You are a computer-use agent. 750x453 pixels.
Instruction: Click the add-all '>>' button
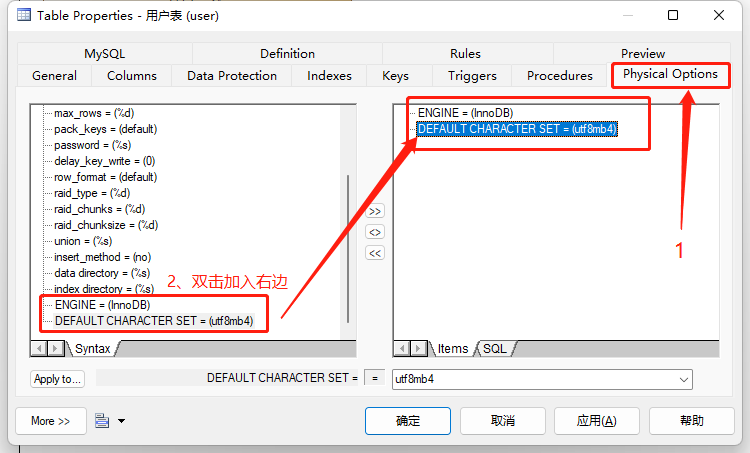click(375, 211)
